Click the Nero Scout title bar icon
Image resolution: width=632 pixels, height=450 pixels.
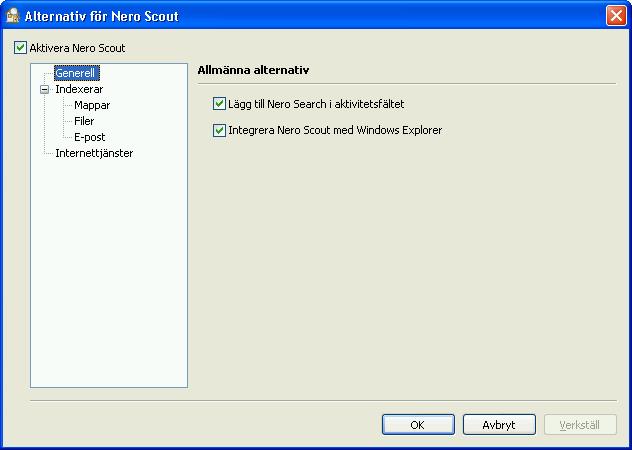[13, 16]
